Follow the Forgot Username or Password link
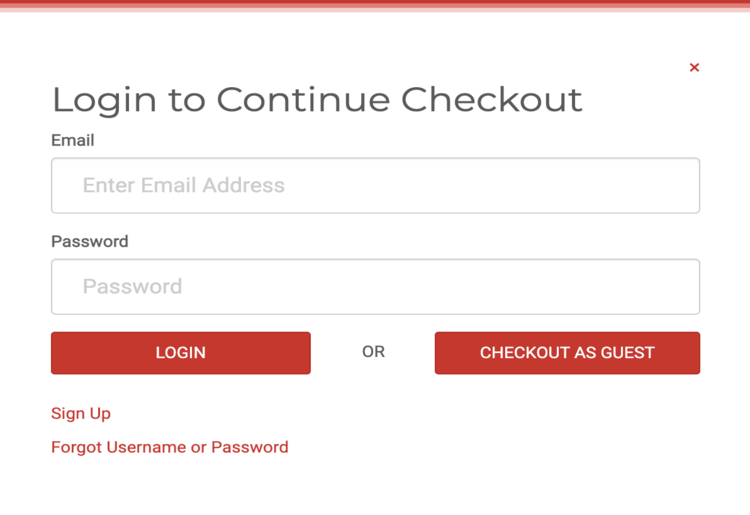Image resolution: width=750 pixels, height=515 pixels. pos(170,447)
